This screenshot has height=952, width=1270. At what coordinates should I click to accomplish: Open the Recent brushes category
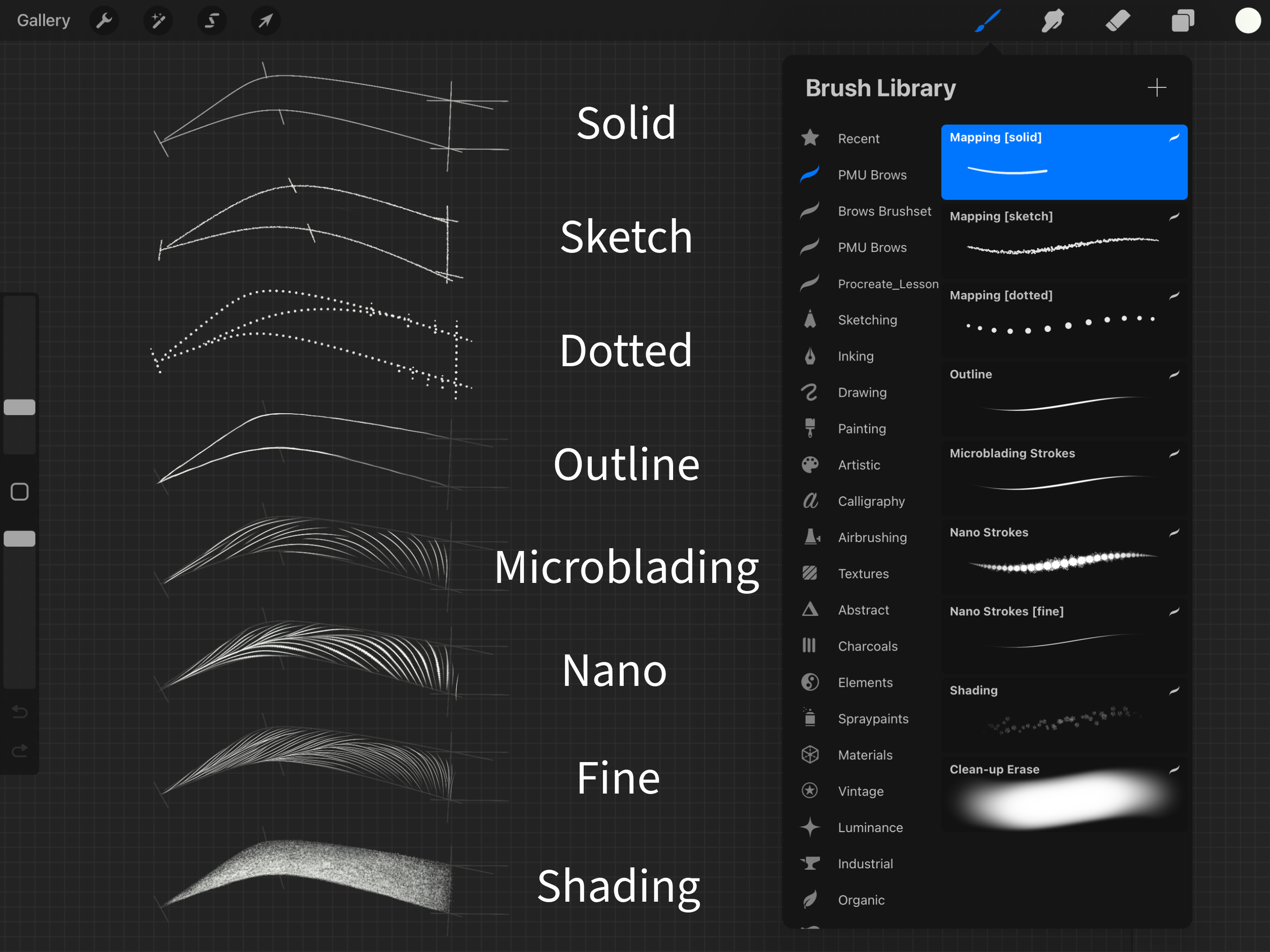tap(858, 139)
